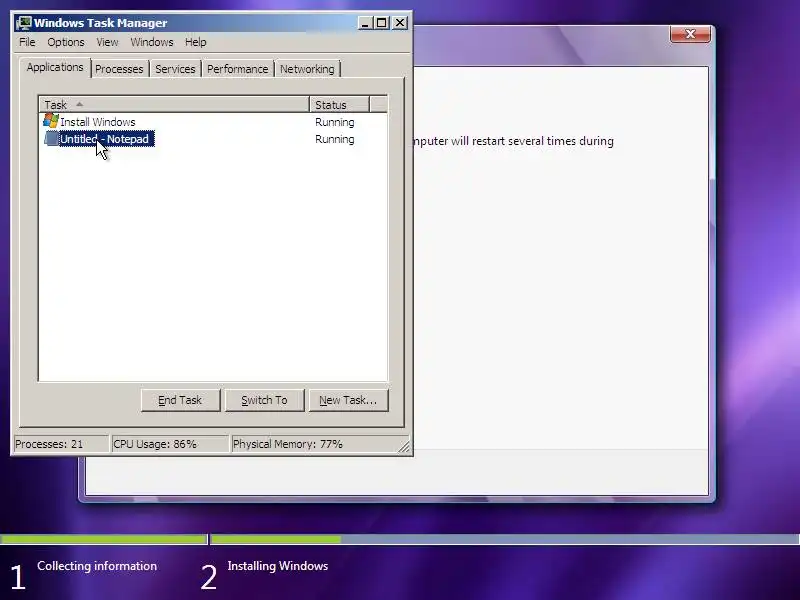800x600 pixels.
Task: Switch to the Performance tab
Action: click(237, 69)
